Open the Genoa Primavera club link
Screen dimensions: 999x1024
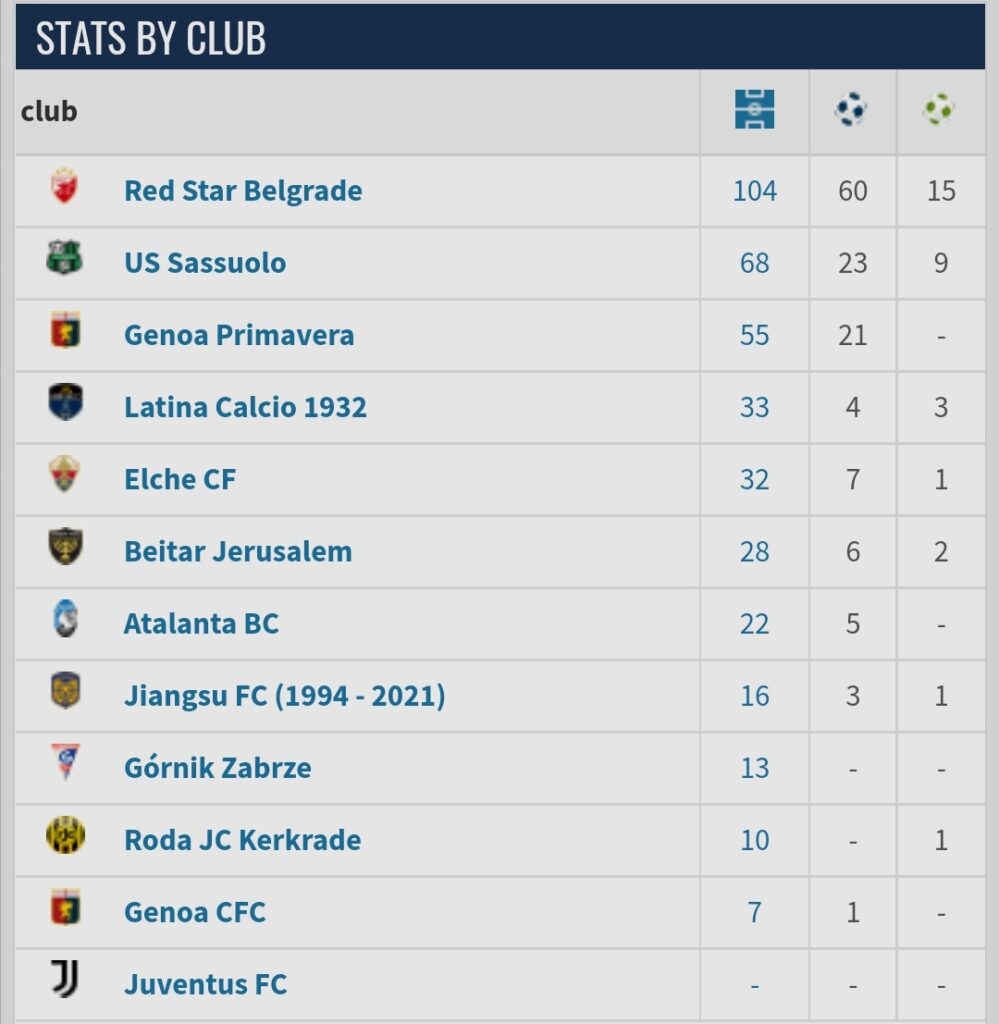[x=239, y=335]
